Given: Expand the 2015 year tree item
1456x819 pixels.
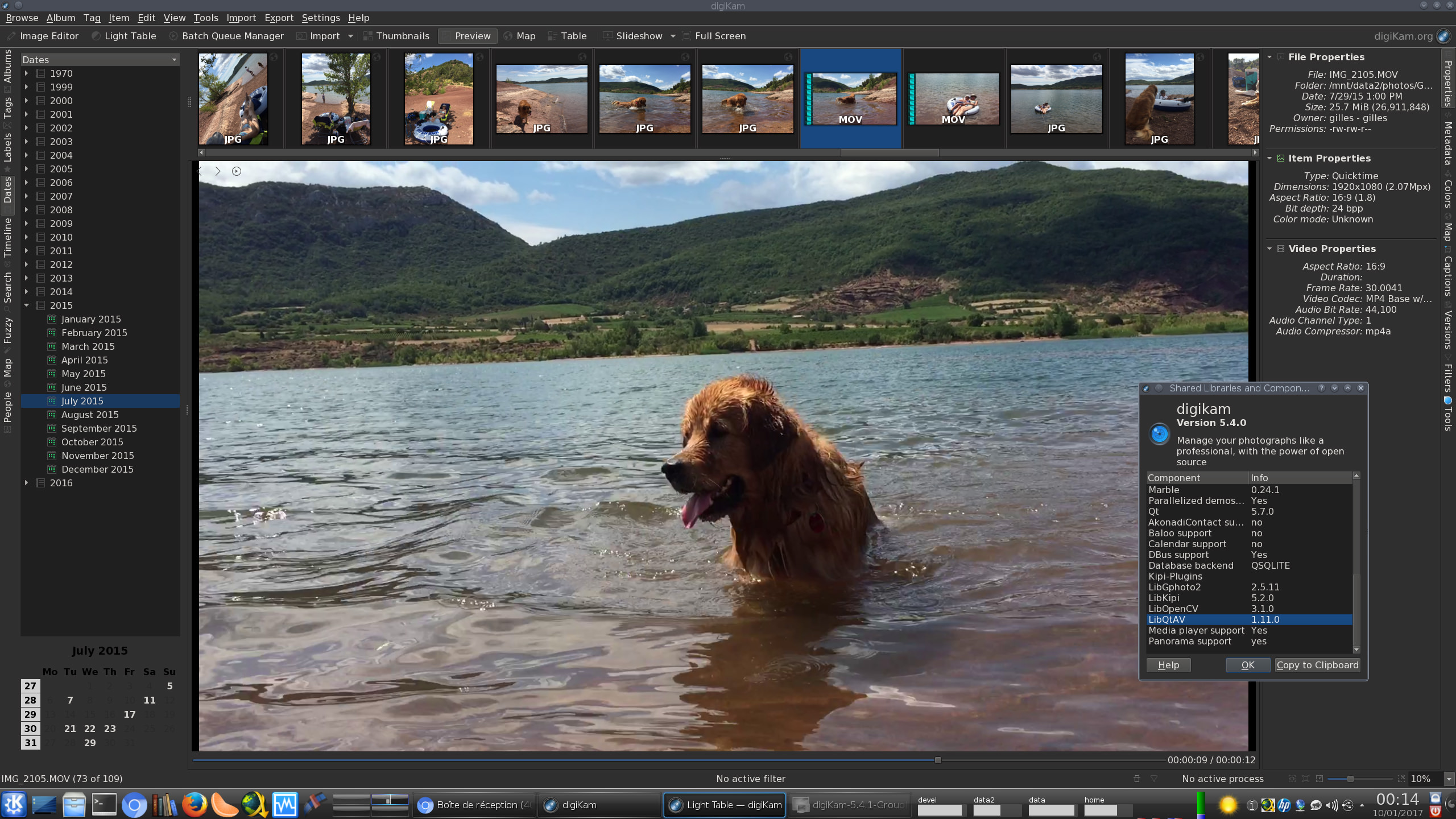Looking at the screenshot, I should pyautogui.click(x=25, y=305).
